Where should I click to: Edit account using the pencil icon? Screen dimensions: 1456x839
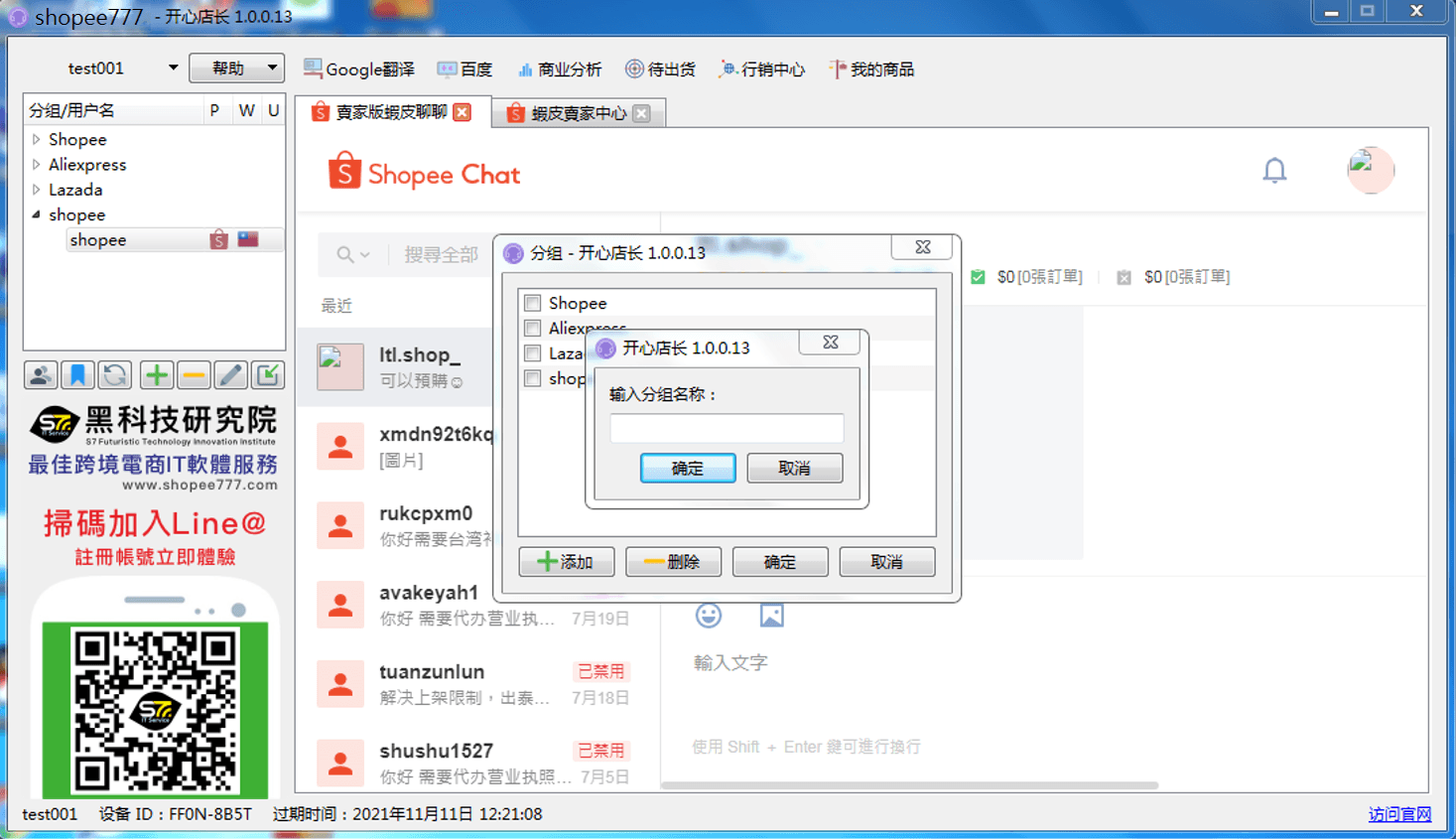coord(230,375)
